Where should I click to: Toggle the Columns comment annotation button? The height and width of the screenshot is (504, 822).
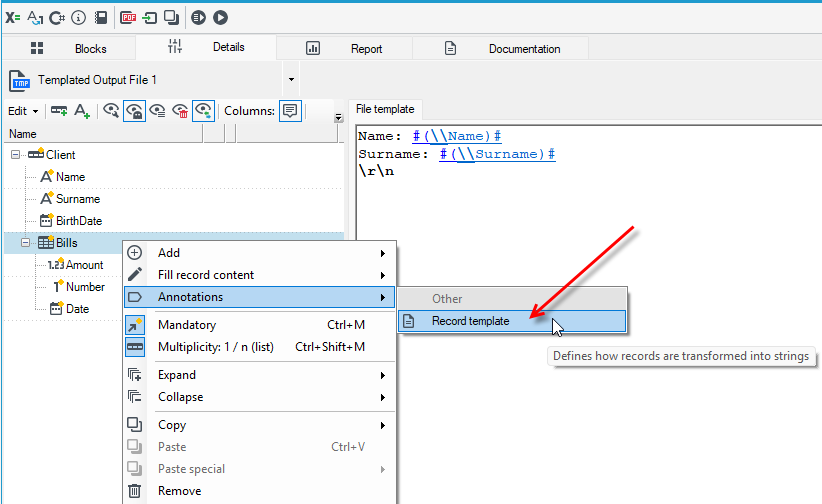coord(290,111)
